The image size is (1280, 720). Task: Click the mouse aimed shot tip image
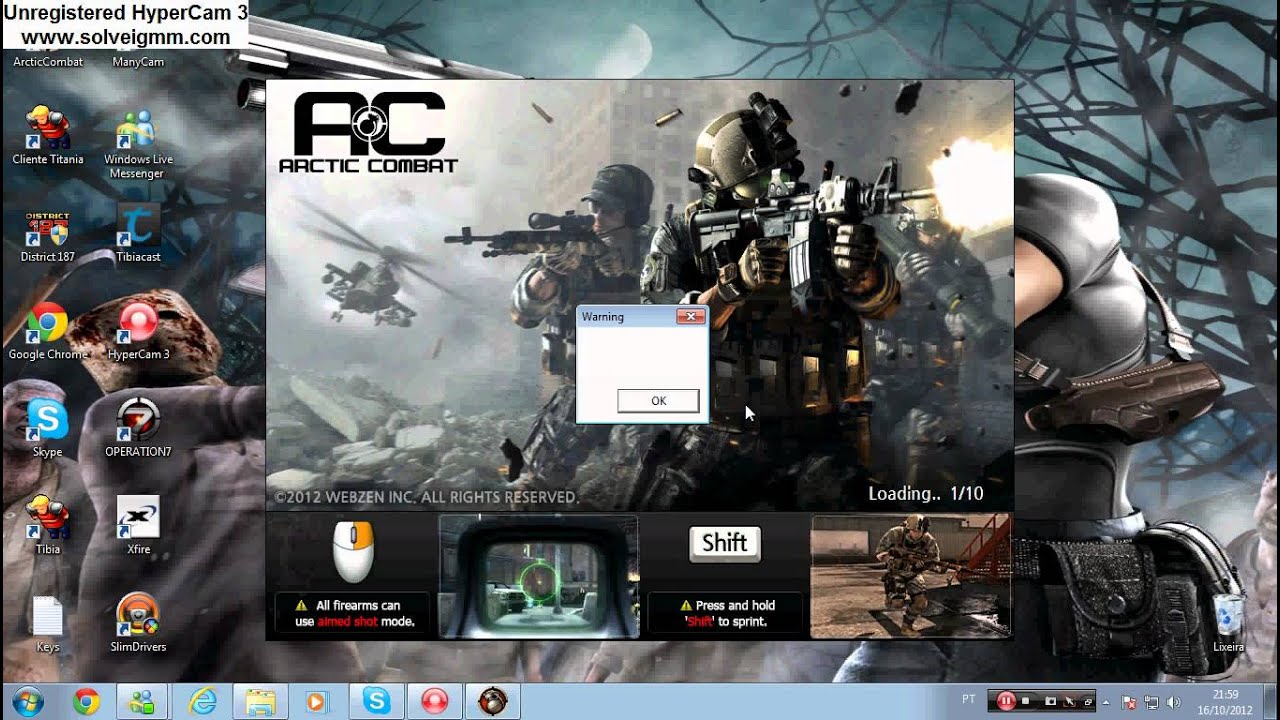(353, 552)
